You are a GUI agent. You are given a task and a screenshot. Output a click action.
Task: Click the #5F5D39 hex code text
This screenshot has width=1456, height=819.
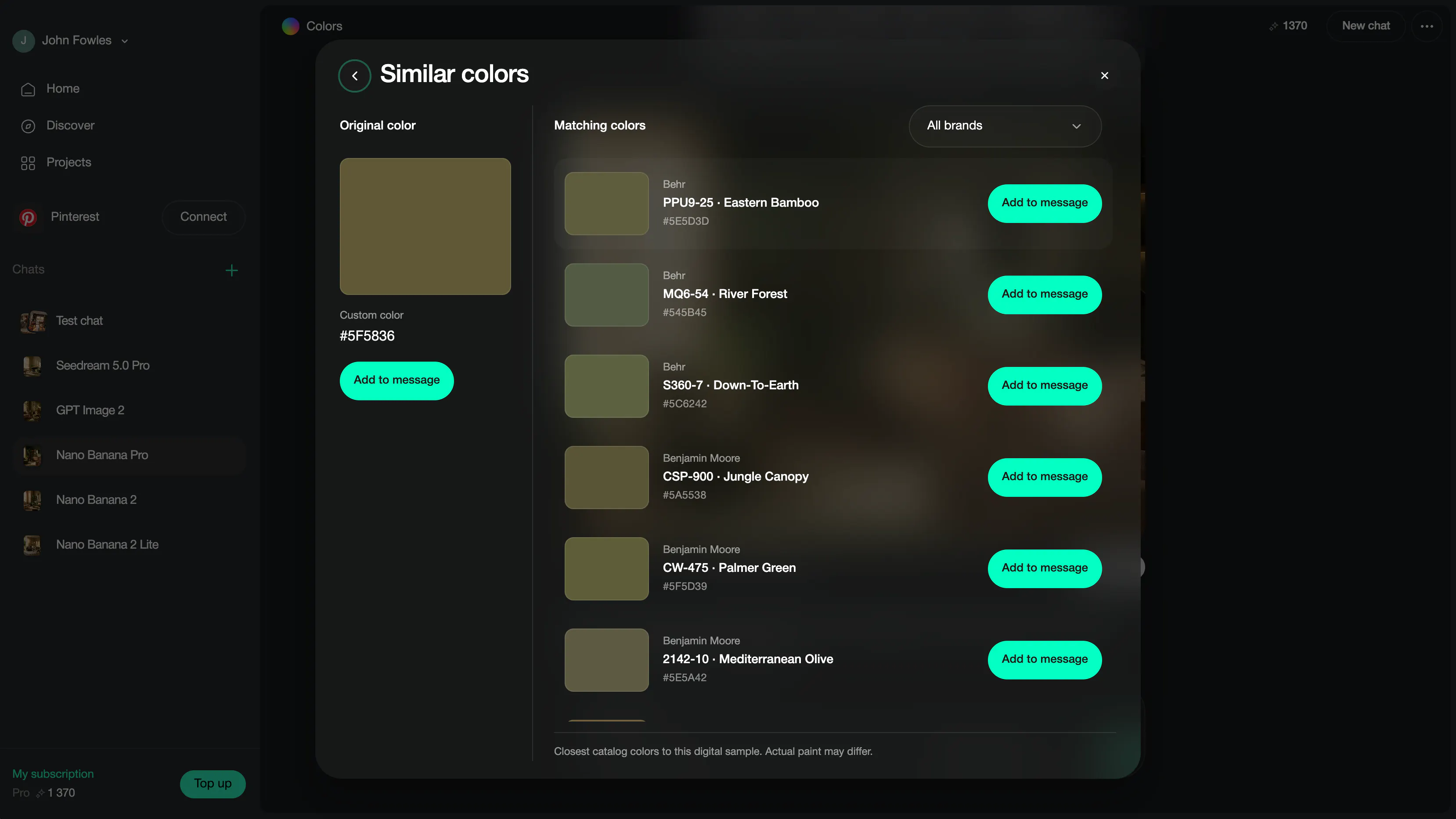685,587
